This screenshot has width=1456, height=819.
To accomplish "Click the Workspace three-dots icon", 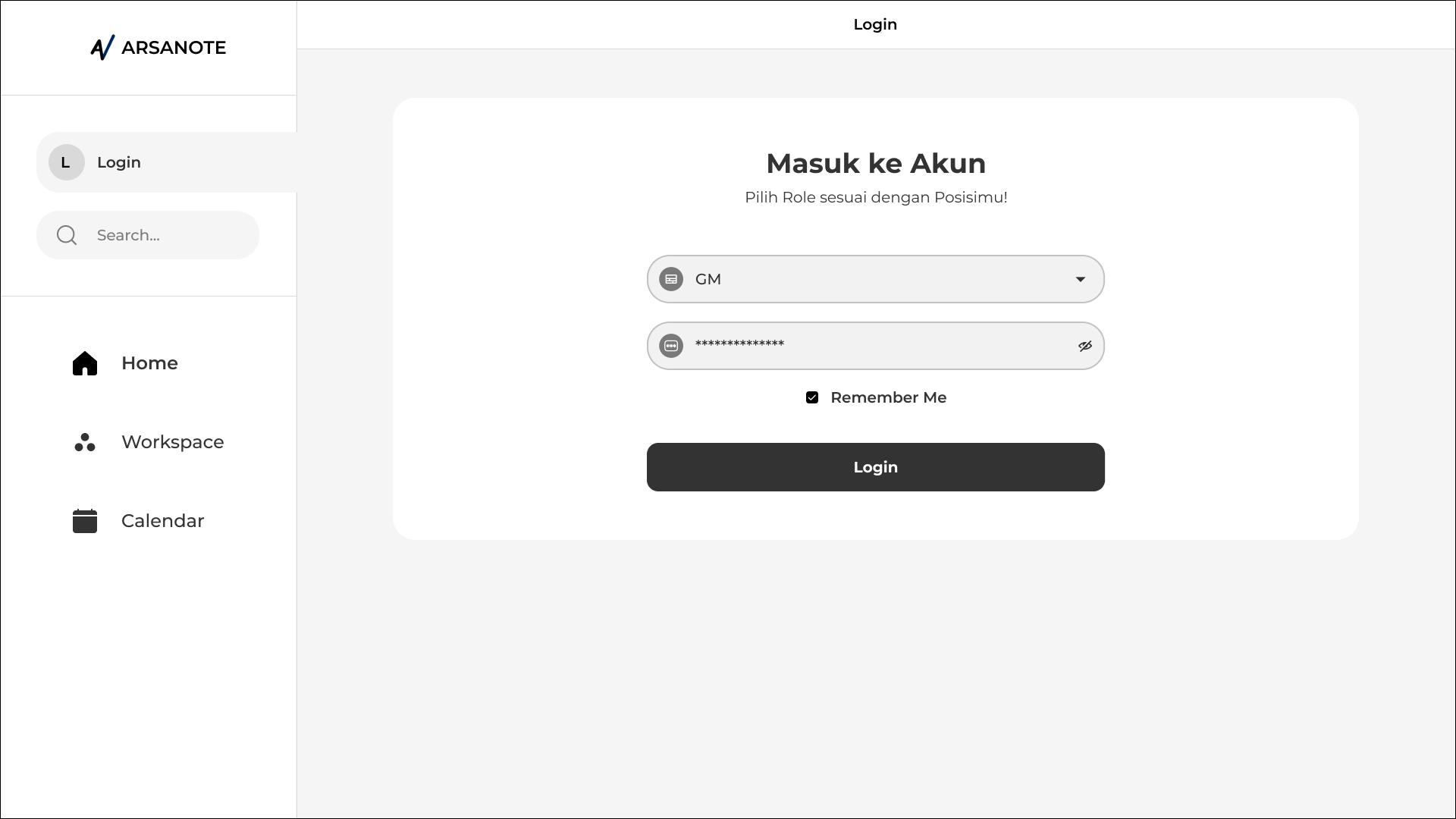I will click(85, 442).
